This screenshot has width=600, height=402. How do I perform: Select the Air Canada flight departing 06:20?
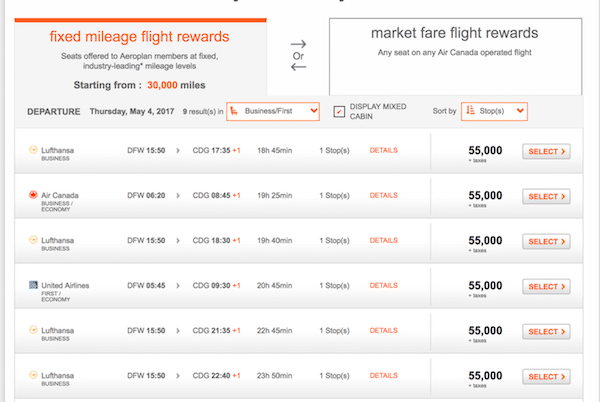[x=546, y=197]
